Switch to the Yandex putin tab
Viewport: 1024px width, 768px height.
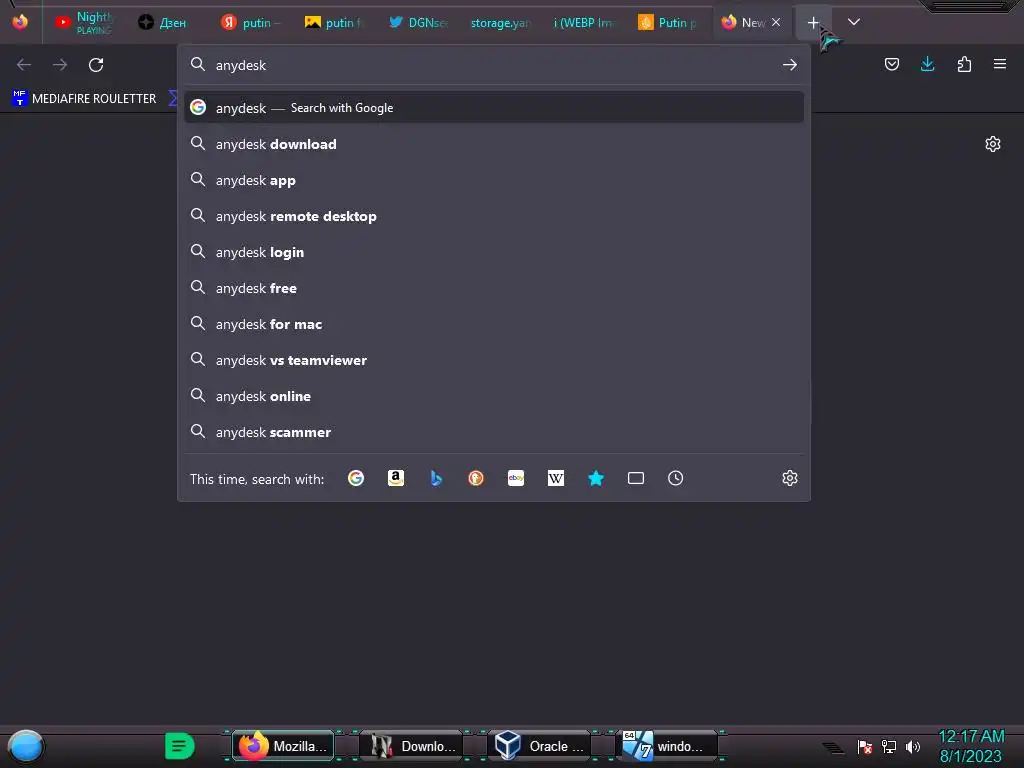click(251, 22)
